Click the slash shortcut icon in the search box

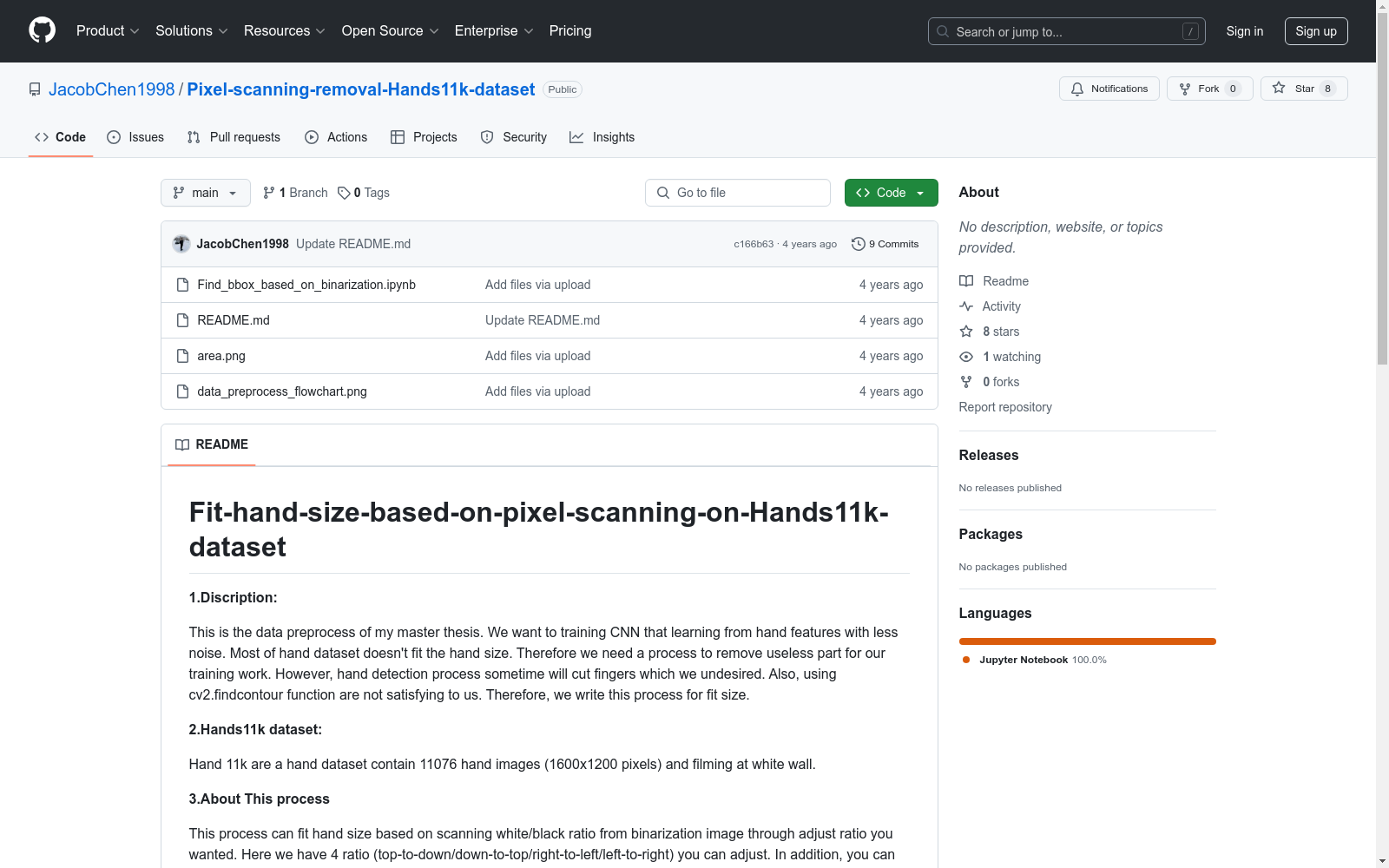click(x=1190, y=31)
